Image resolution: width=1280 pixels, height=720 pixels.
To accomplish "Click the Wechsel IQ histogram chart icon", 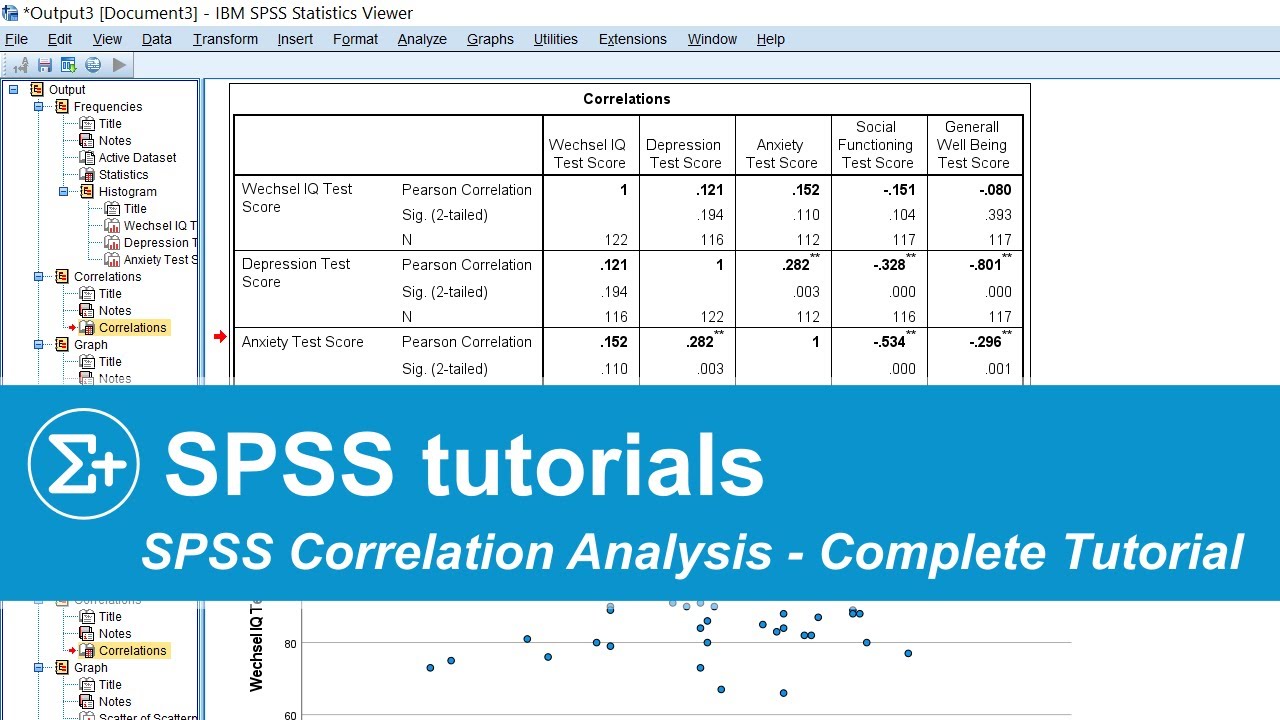I will point(112,226).
